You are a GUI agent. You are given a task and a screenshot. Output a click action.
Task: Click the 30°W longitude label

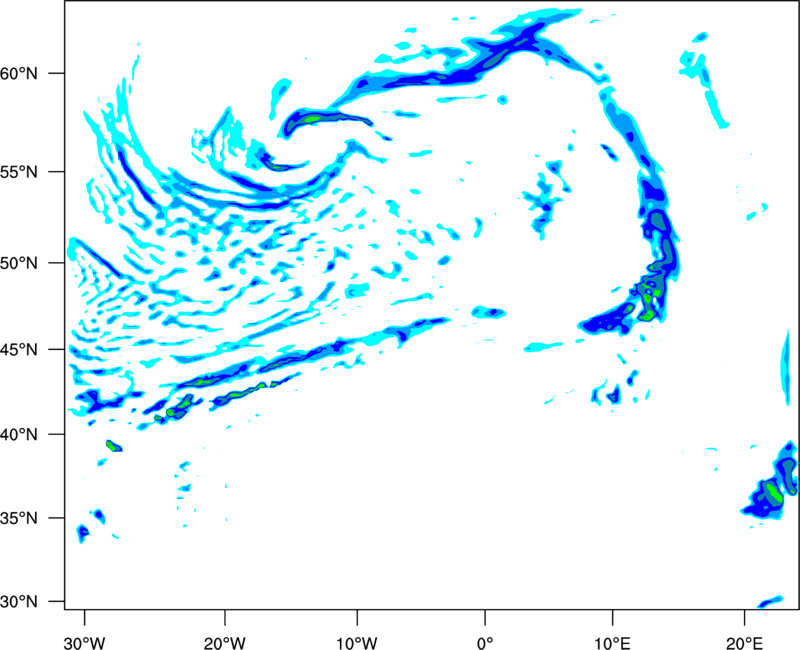pyautogui.click(x=85, y=643)
